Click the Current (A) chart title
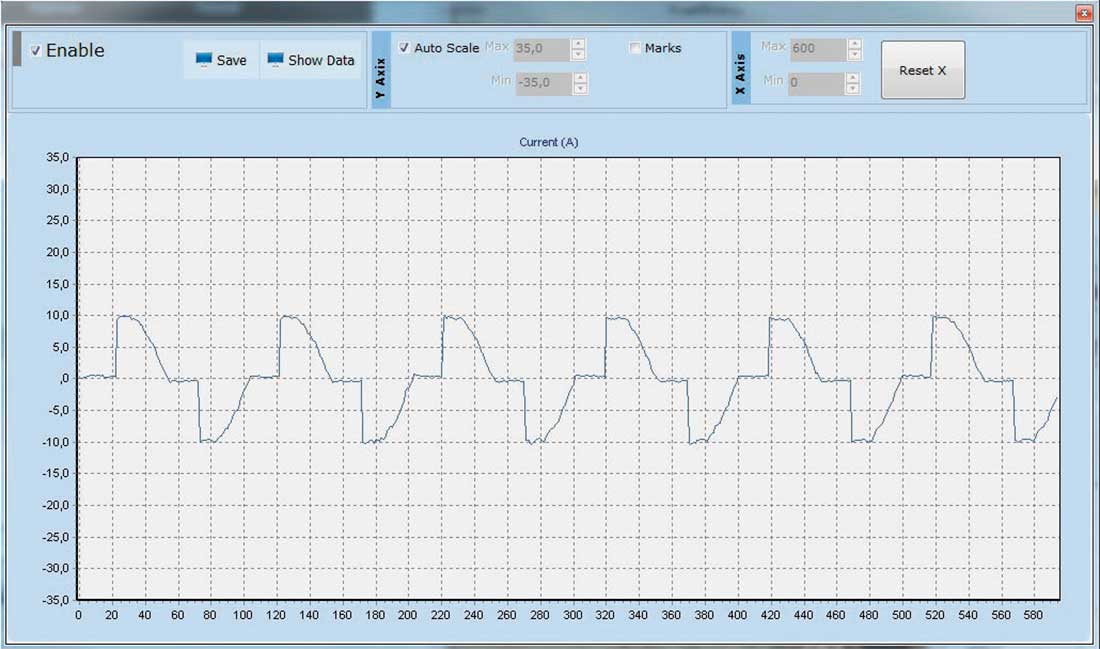The height and width of the screenshot is (649, 1100). click(549, 142)
